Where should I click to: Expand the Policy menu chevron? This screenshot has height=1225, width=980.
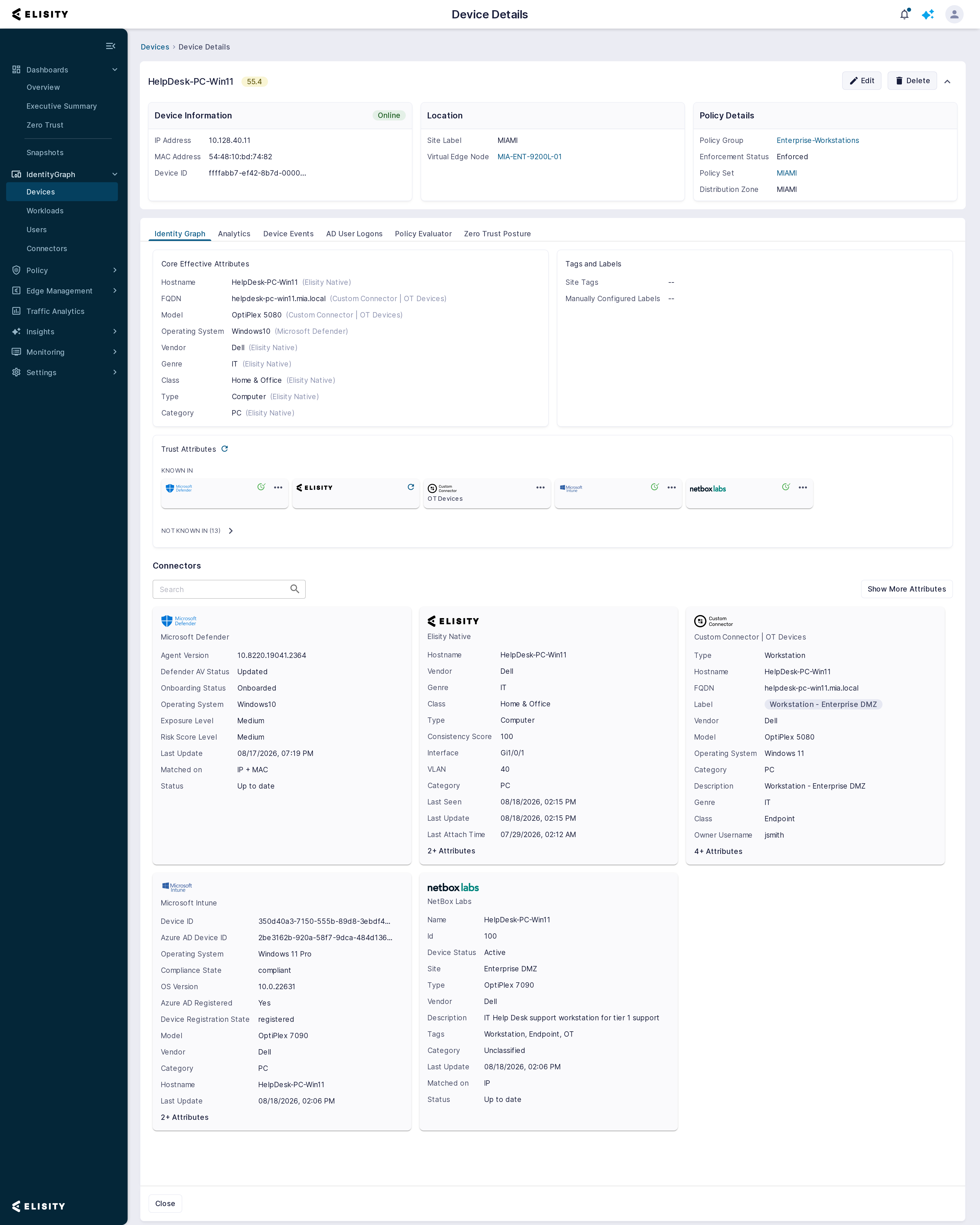(x=115, y=270)
